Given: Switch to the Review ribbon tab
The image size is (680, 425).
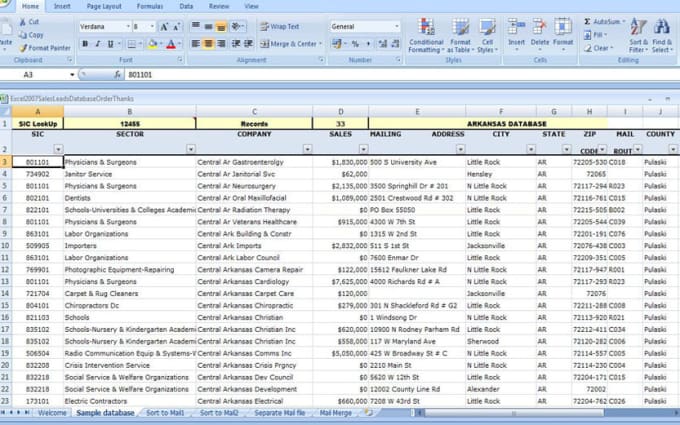Looking at the screenshot, I should tap(219, 7).
